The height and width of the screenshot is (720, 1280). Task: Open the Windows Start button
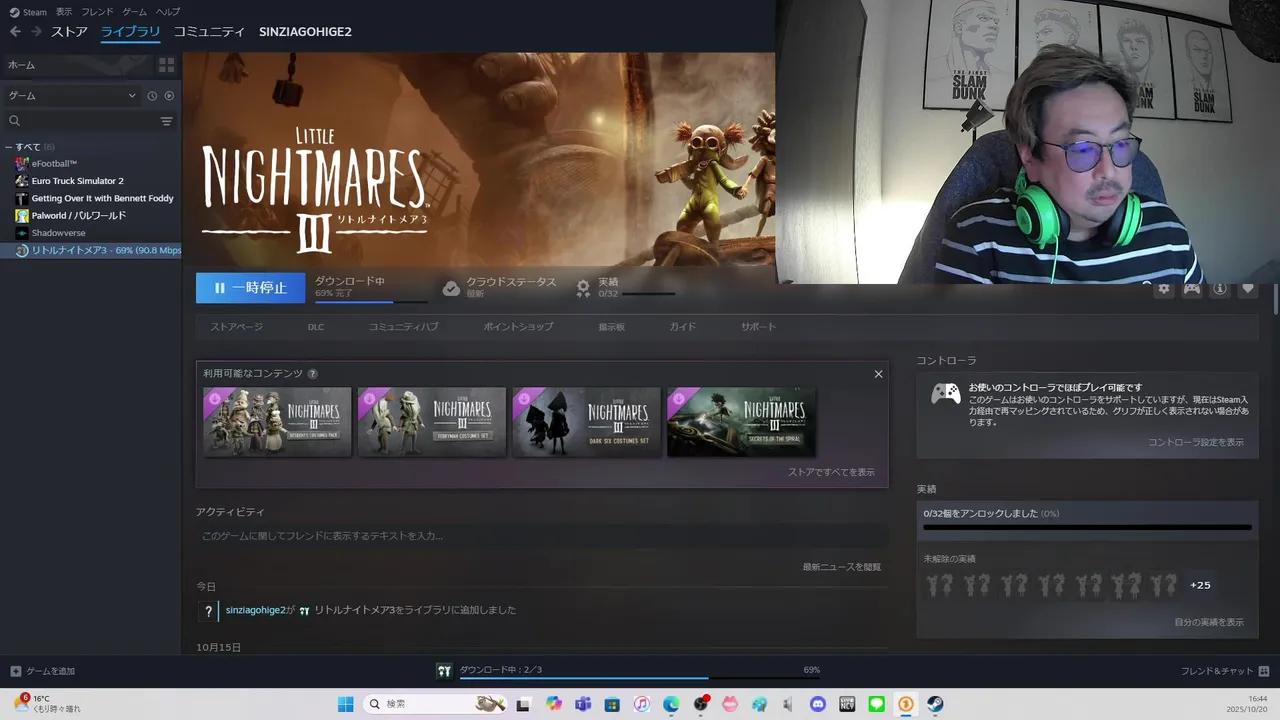click(x=345, y=704)
